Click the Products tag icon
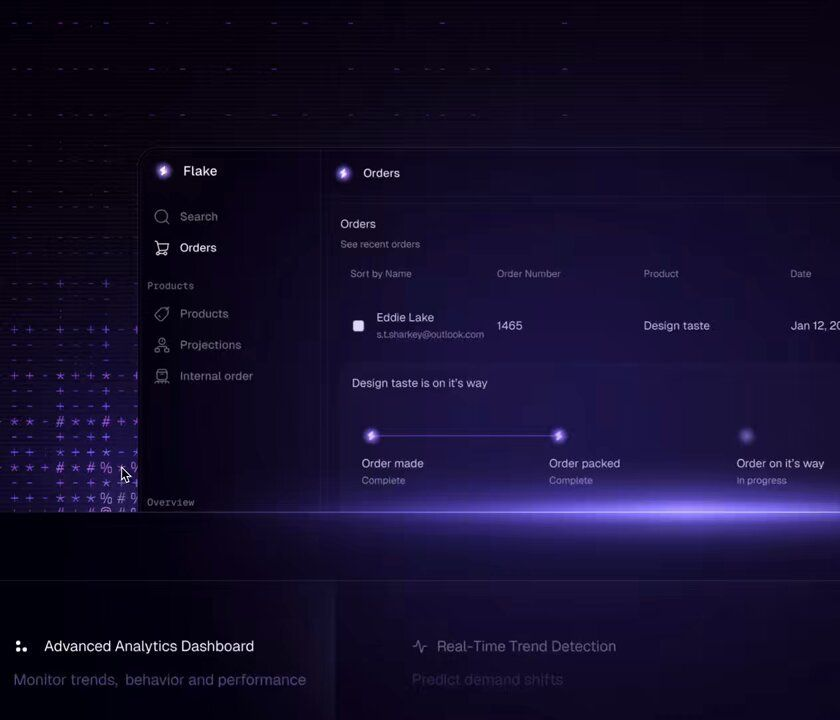Image resolution: width=840 pixels, height=720 pixels. [162, 314]
